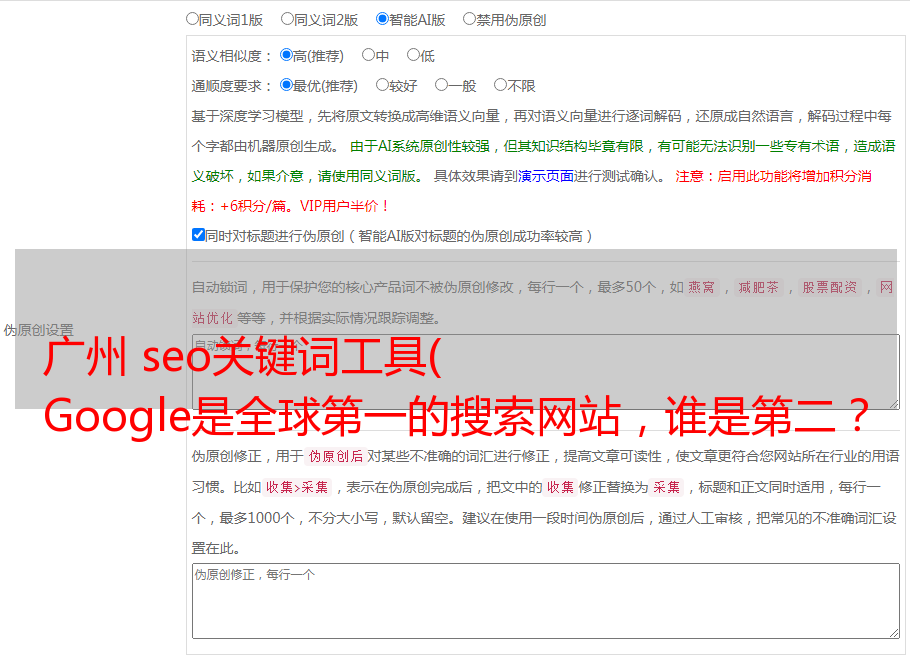
Task: Set 语义相似度 to 中
Action: tap(368, 55)
